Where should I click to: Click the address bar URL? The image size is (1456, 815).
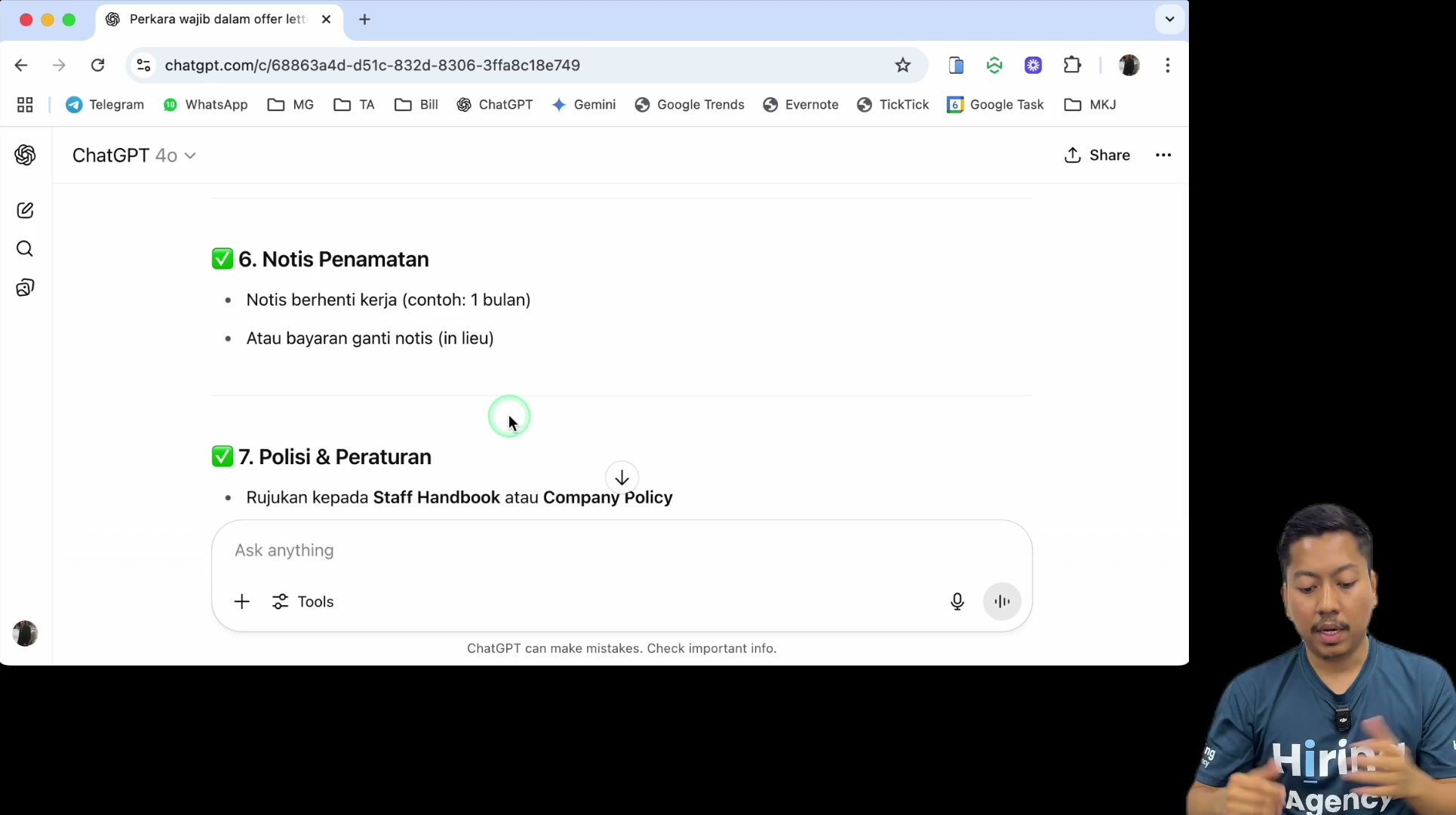coord(373,66)
